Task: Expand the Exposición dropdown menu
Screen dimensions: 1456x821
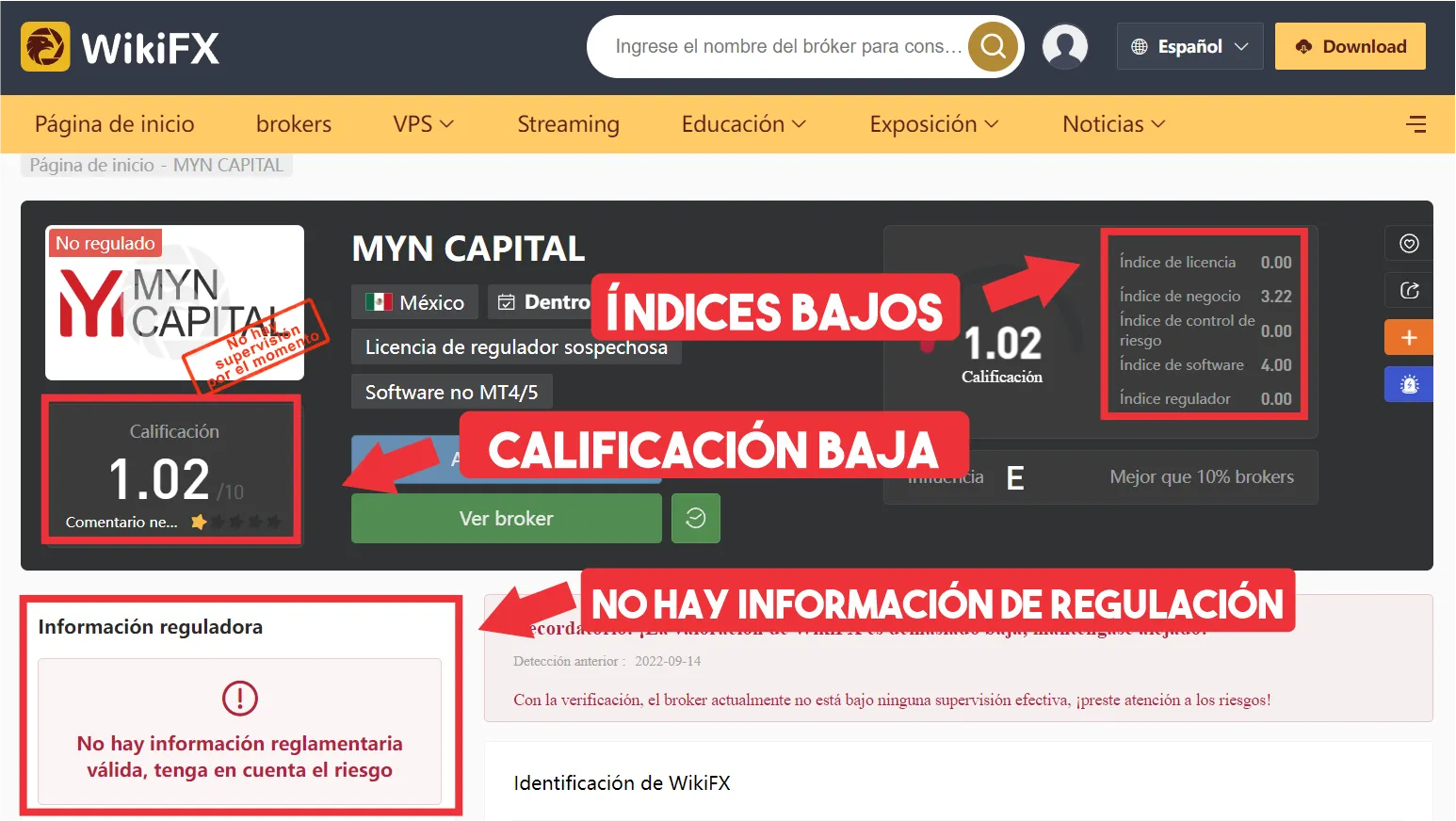Action: click(934, 124)
